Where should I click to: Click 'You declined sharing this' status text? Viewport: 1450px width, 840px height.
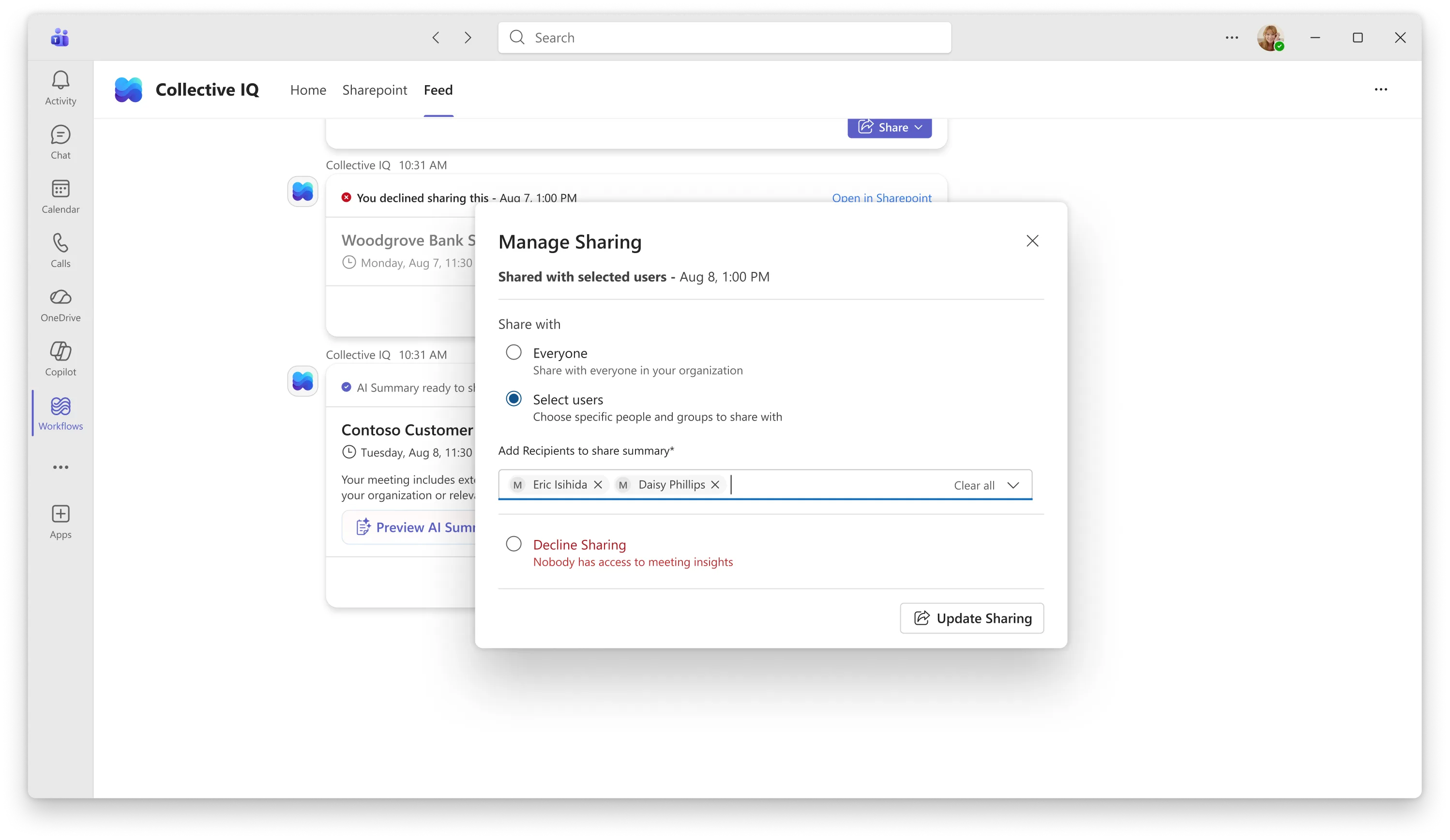point(423,198)
